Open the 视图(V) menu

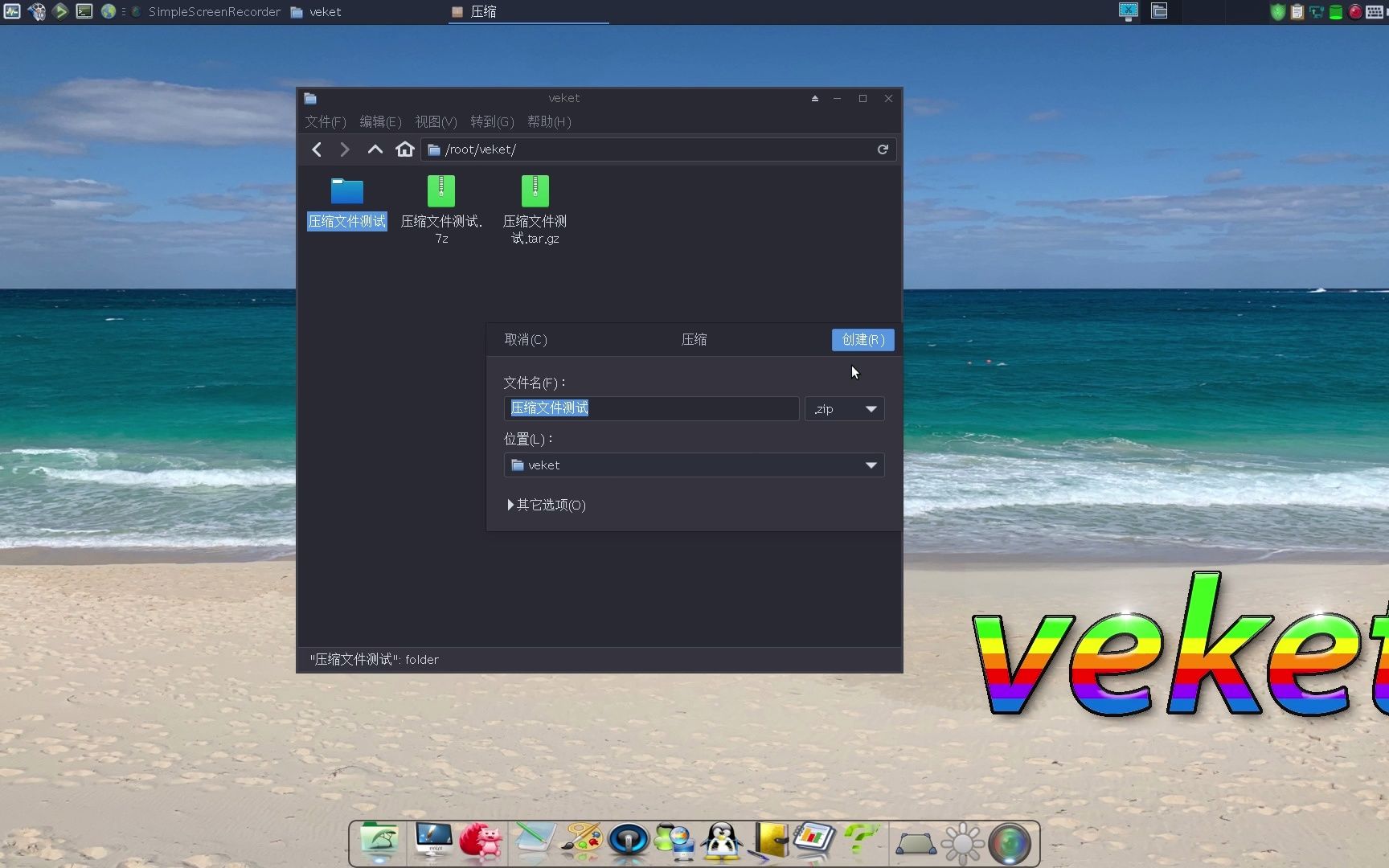click(x=436, y=121)
